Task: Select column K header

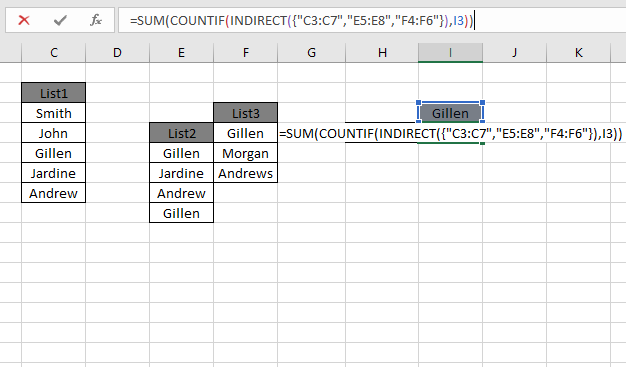Action: coord(578,53)
